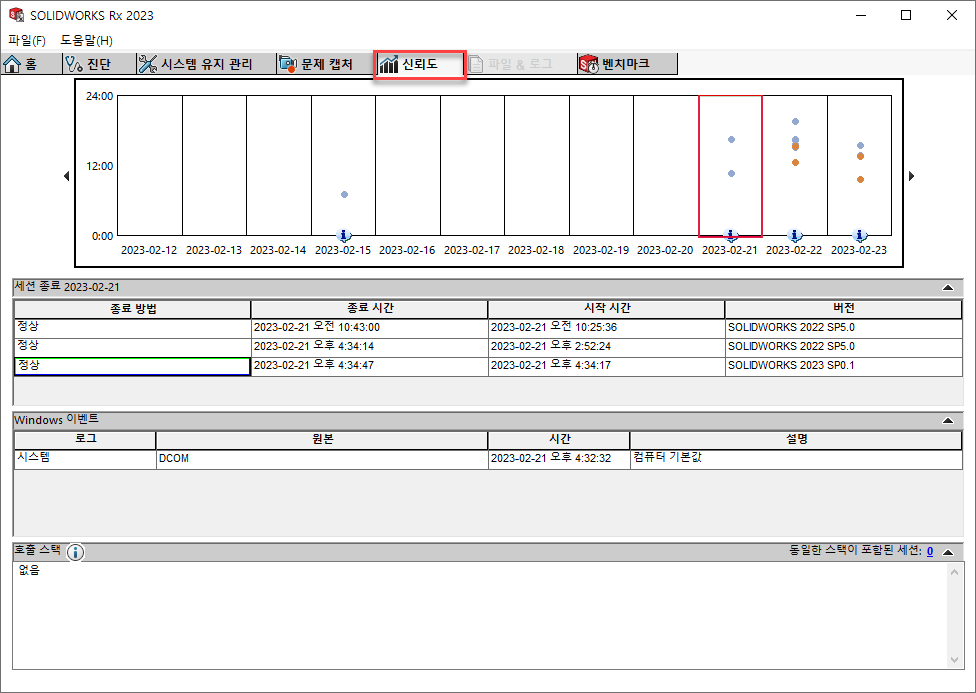Show earlier dates with the left chart arrow
Viewport: 976px width, 693px height.
pyautogui.click(x=67, y=176)
